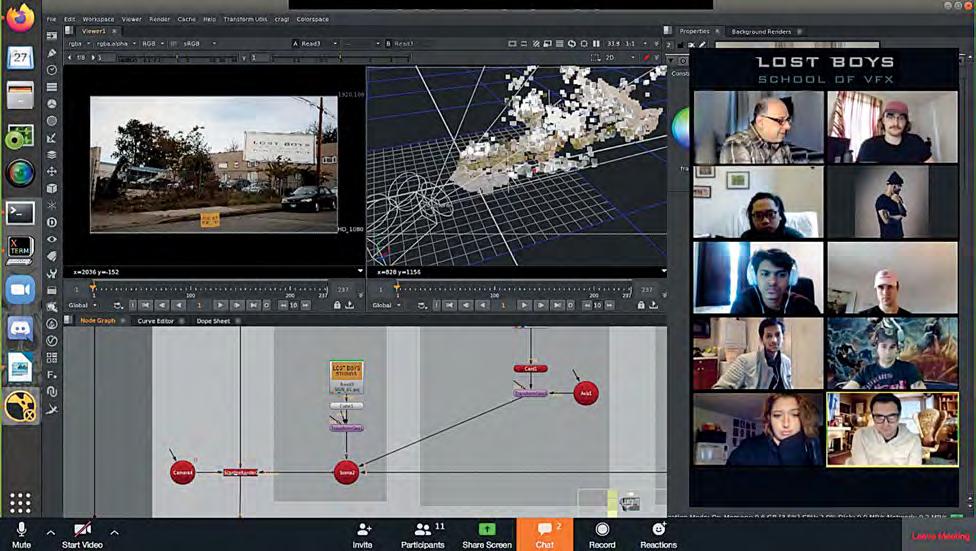Open the sRGB viewer process dropdown
Image resolution: width=976 pixels, height=551 pixels.
coord(198,44)
